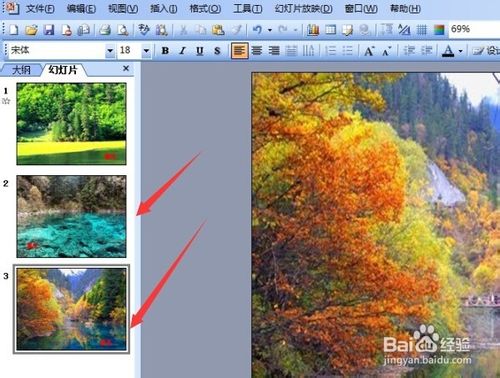Click the 69% zoom level box
Screen dimensions: 500x378
click(x=474, y=29)
